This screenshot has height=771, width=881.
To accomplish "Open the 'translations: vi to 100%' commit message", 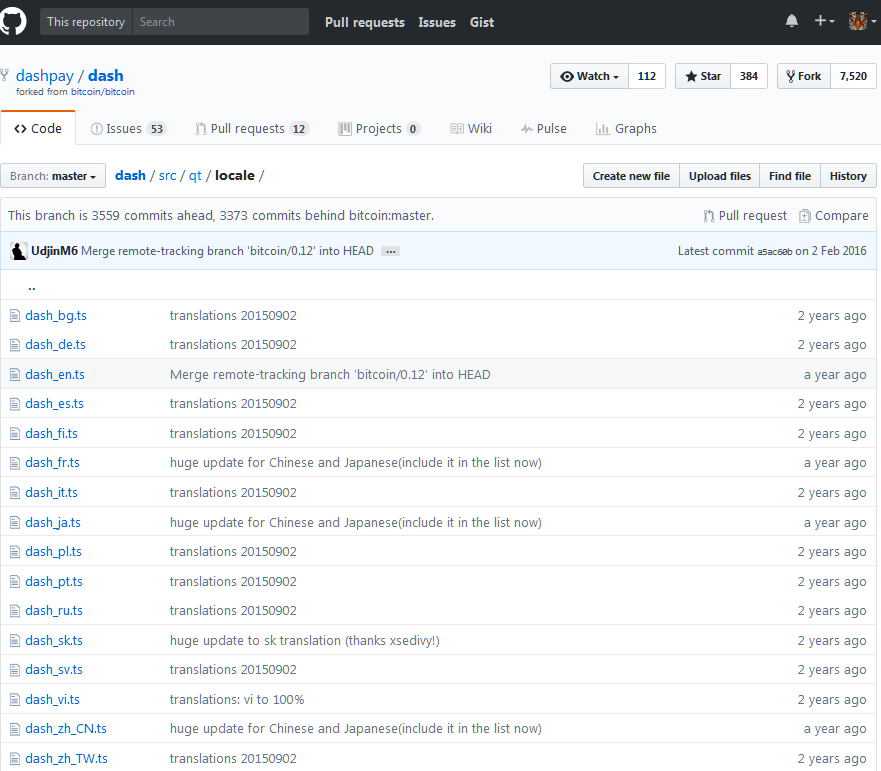I will point(237,700).
